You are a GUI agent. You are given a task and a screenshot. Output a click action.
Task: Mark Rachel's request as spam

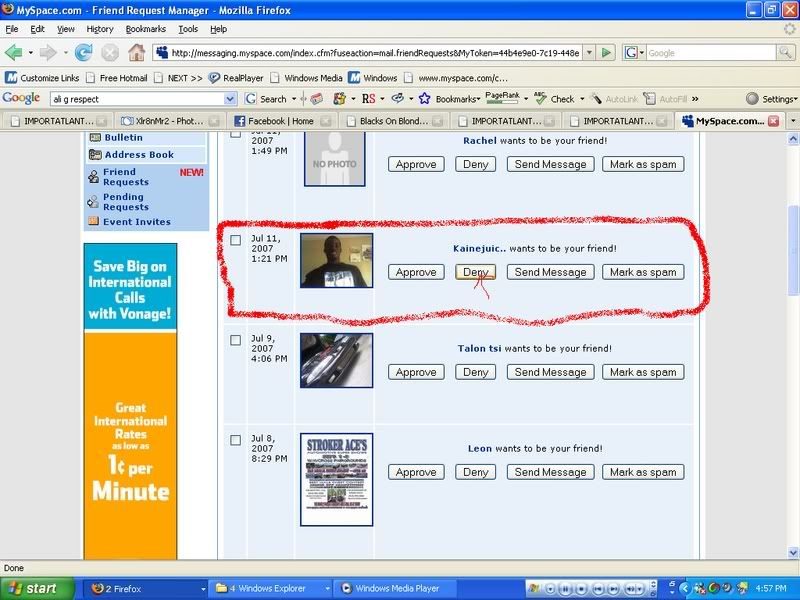[x=643, y=164]
